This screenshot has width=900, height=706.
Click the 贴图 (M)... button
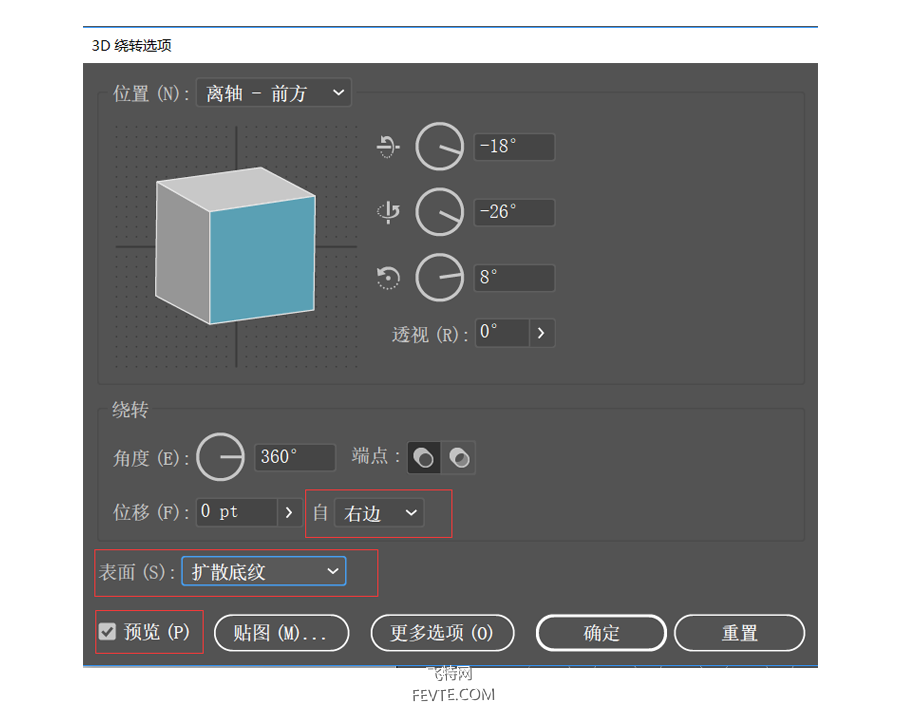tap(281, 633)
